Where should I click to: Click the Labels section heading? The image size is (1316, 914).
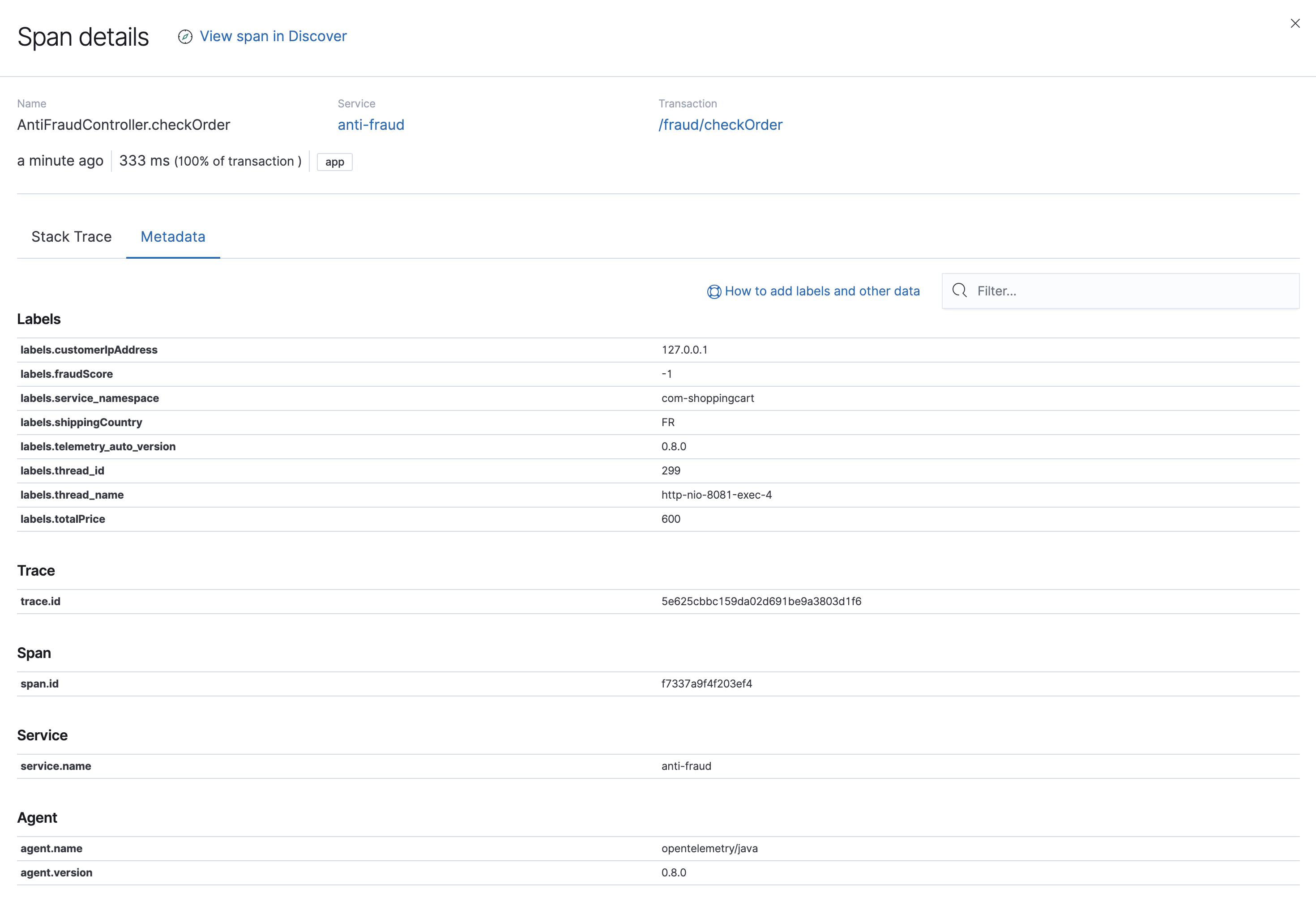39,319
